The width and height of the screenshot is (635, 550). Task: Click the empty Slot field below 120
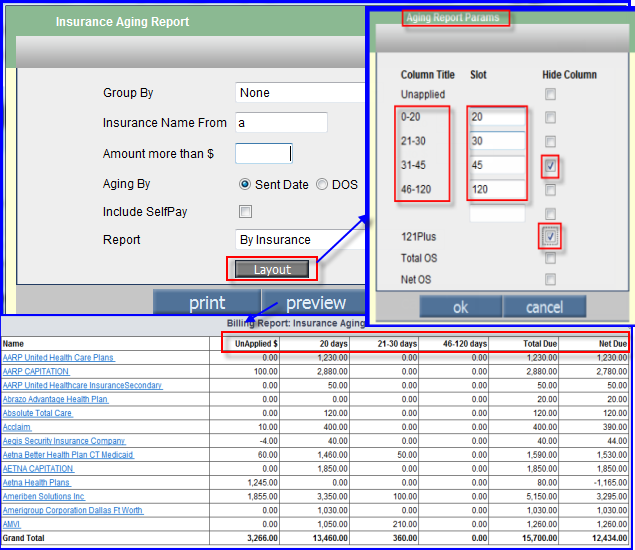[497, 213]
